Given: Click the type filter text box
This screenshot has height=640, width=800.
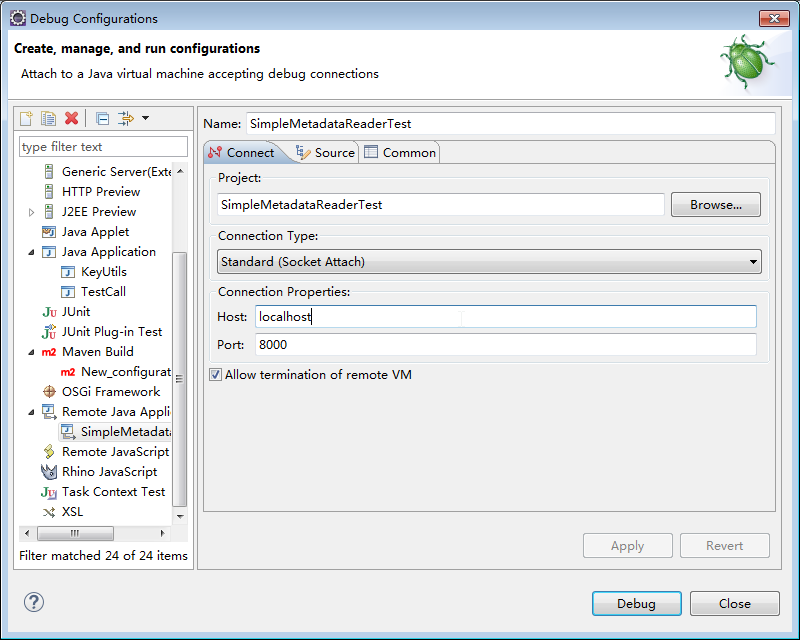Looking at the screenshot, I should pos(103,147).
